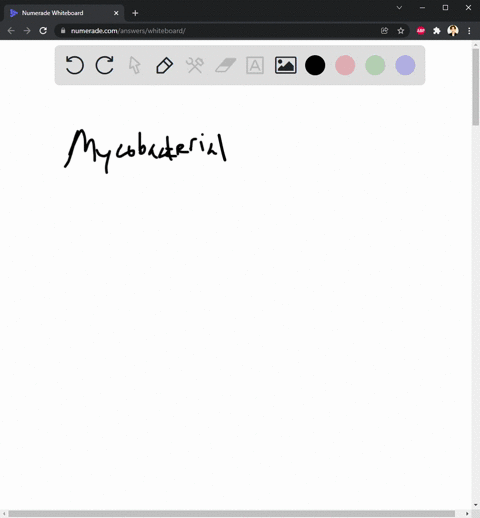Choose the pink pen color
Viewport: 480px width, 518px height.
coord(345,65)
